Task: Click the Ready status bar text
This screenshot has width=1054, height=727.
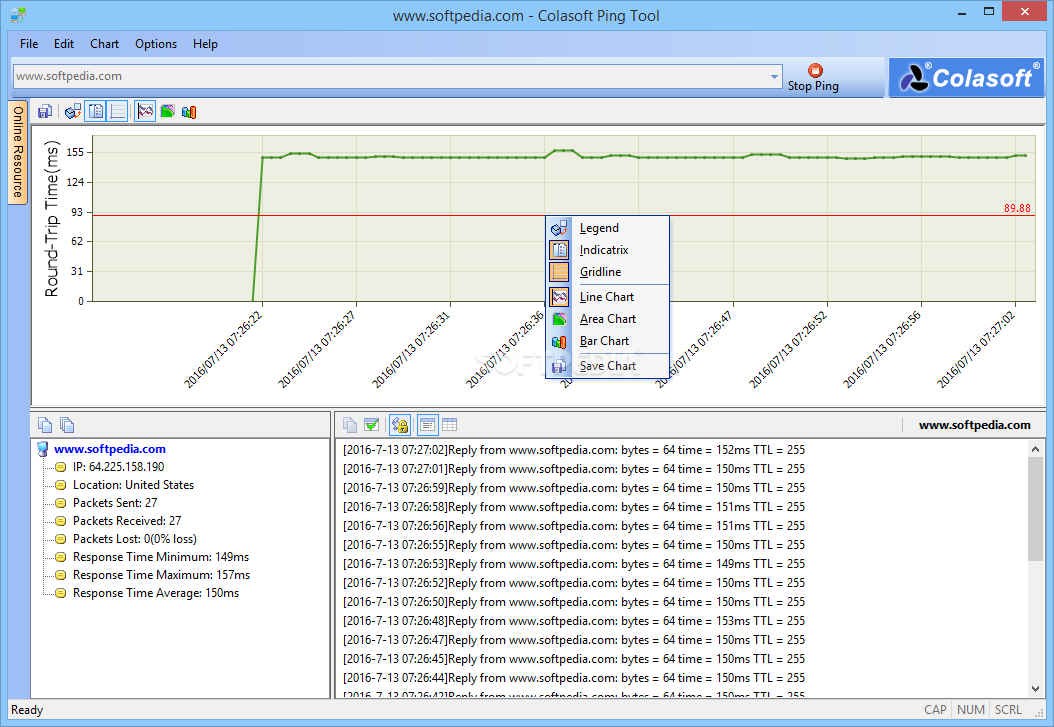Action: 27,710
